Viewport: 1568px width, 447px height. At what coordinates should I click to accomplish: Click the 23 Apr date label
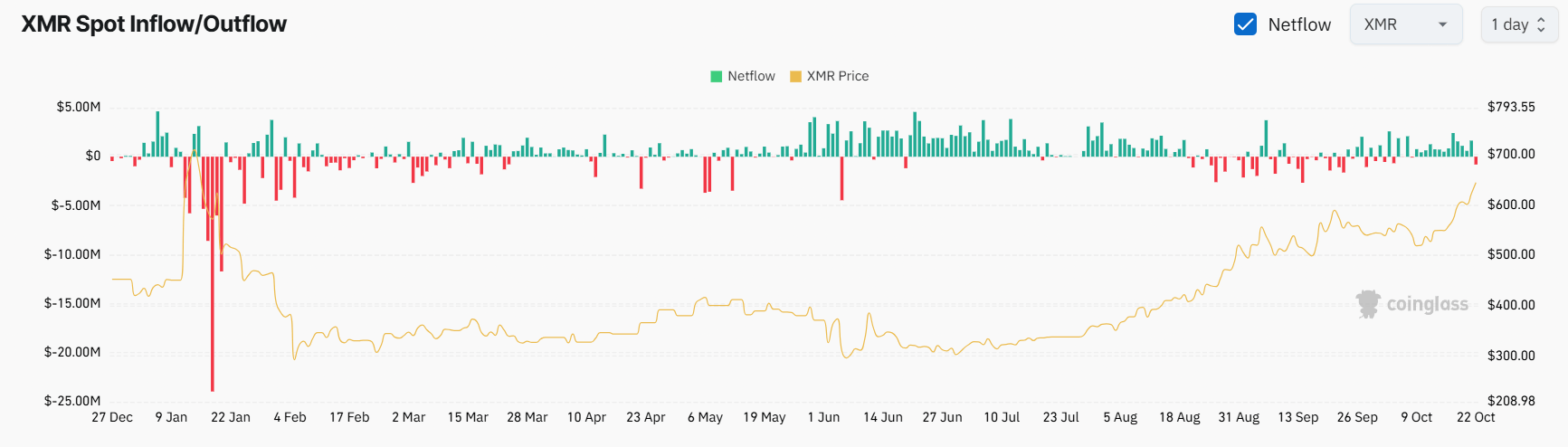click(x=646, y=417)
